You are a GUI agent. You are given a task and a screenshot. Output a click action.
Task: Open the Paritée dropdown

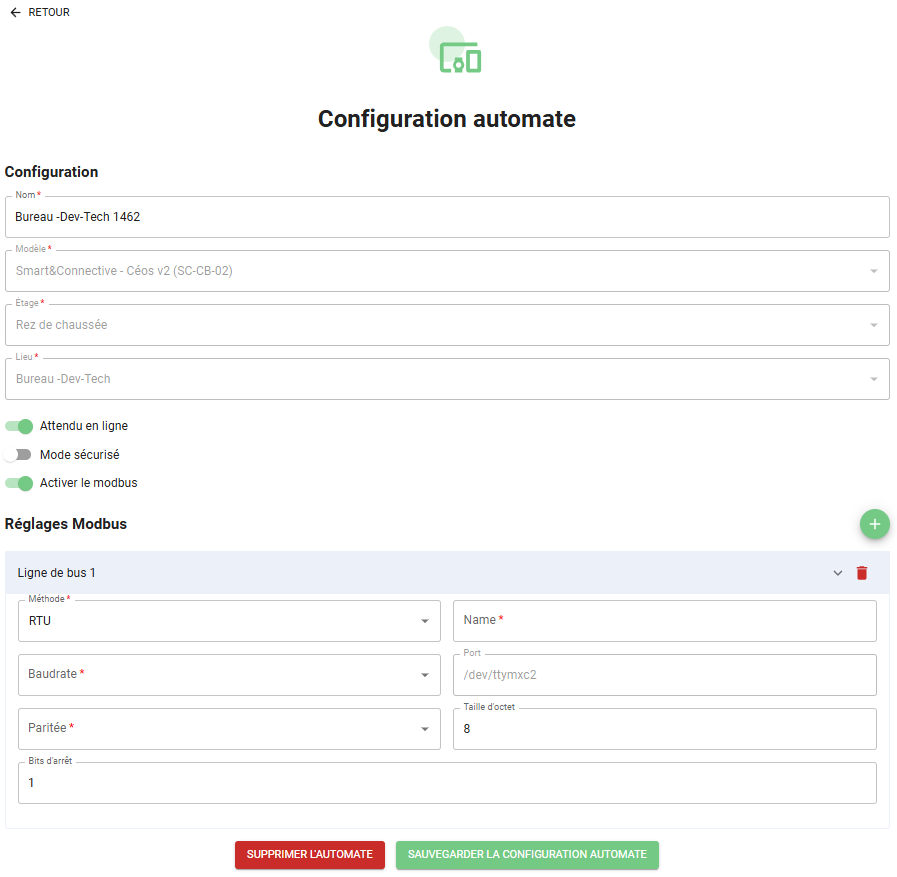pos(229,729)
